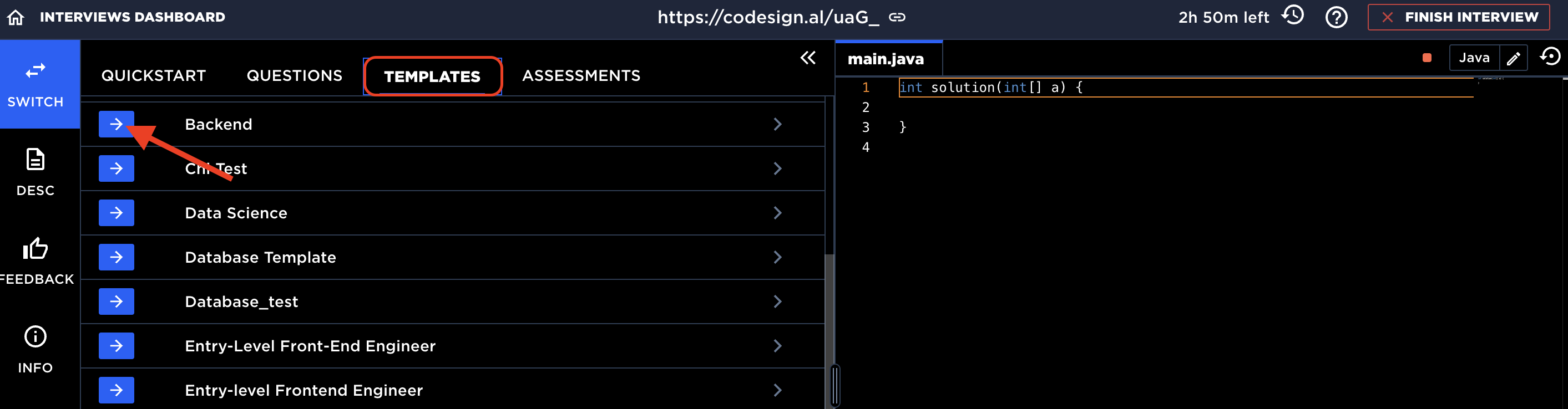Load the Database Template with blue arrow

click(117, 257)
